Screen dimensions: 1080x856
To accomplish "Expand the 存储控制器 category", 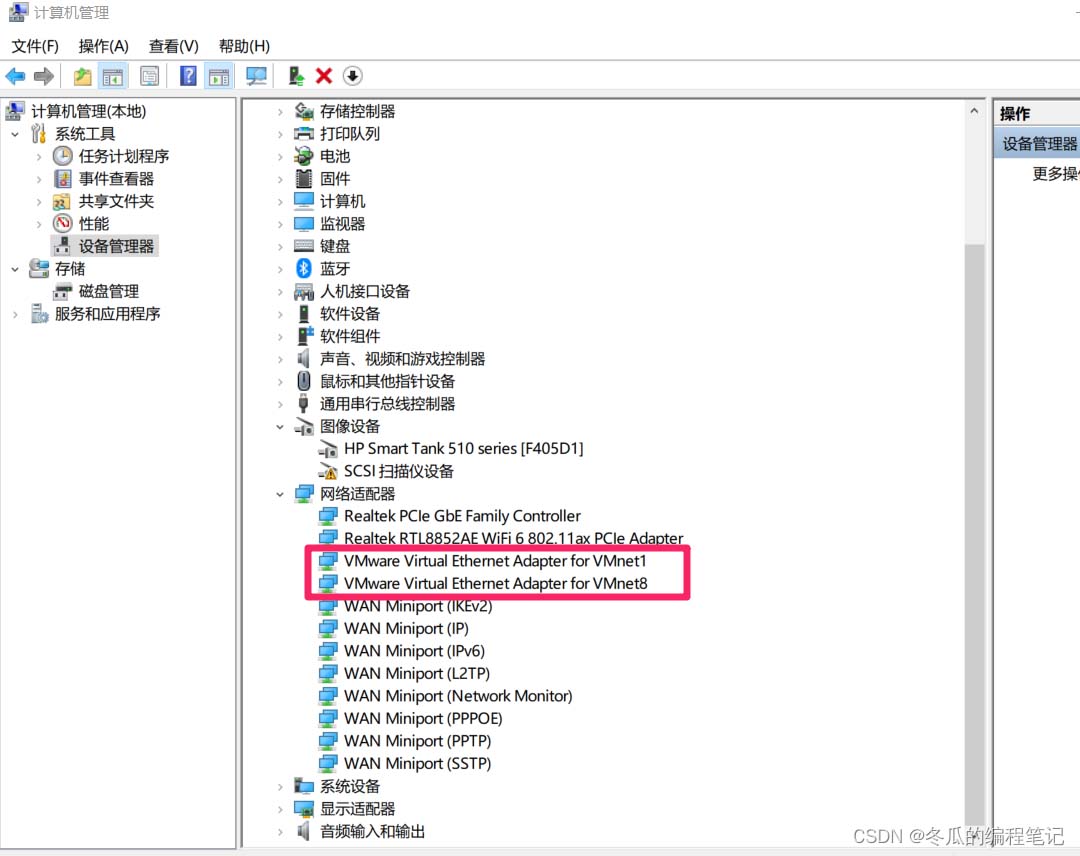I will tap(280, 112).
